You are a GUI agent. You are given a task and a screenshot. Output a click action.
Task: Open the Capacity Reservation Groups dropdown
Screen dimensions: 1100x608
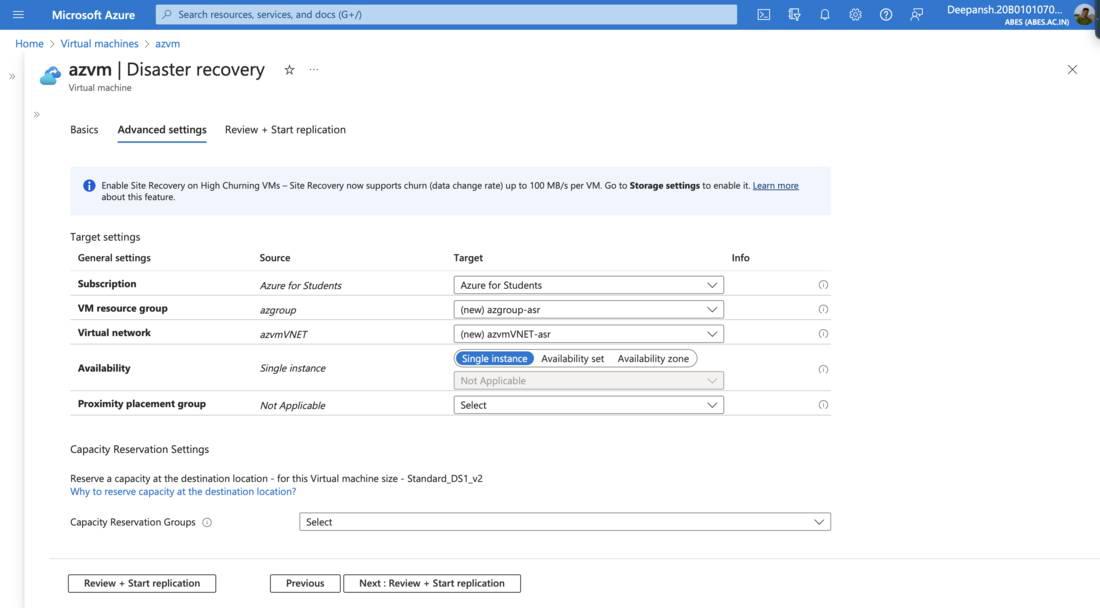point(564,522)
